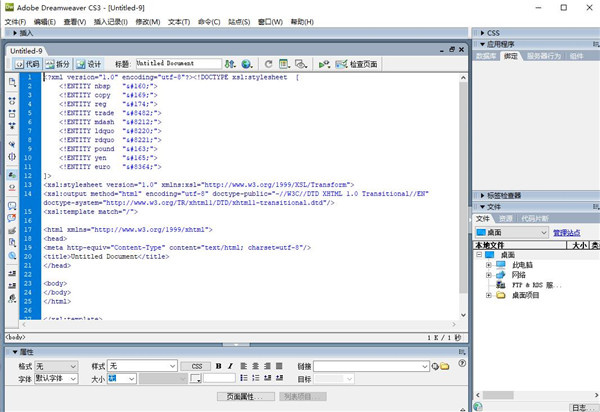Click the Collapse Full Tag icon
This screenshot has width=600, height=412.
pyautogui.click(x=12, y=101)
